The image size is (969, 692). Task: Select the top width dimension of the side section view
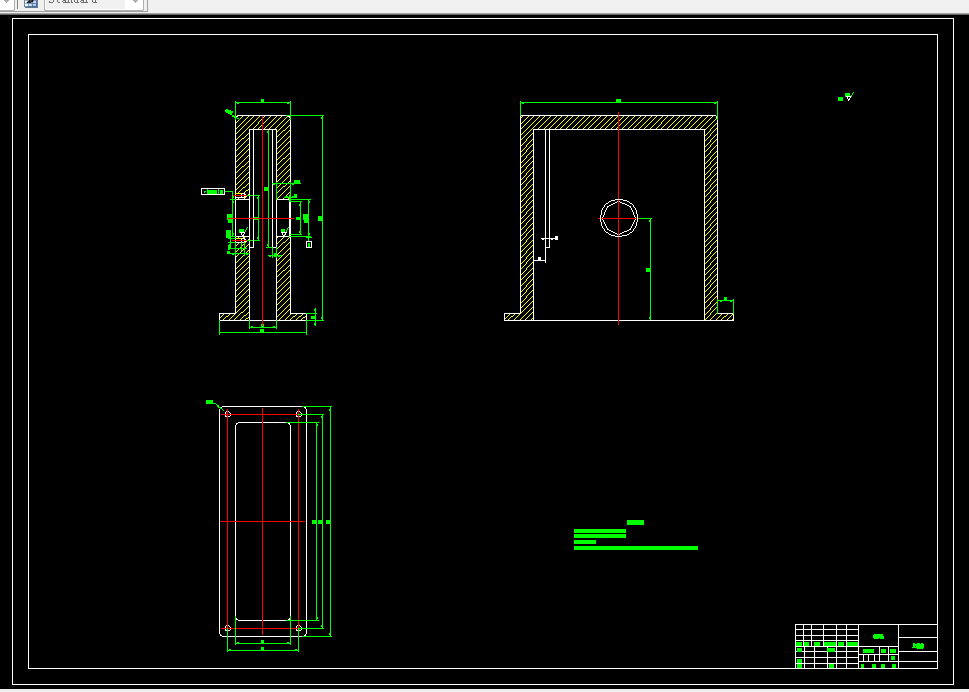(263, 102)
